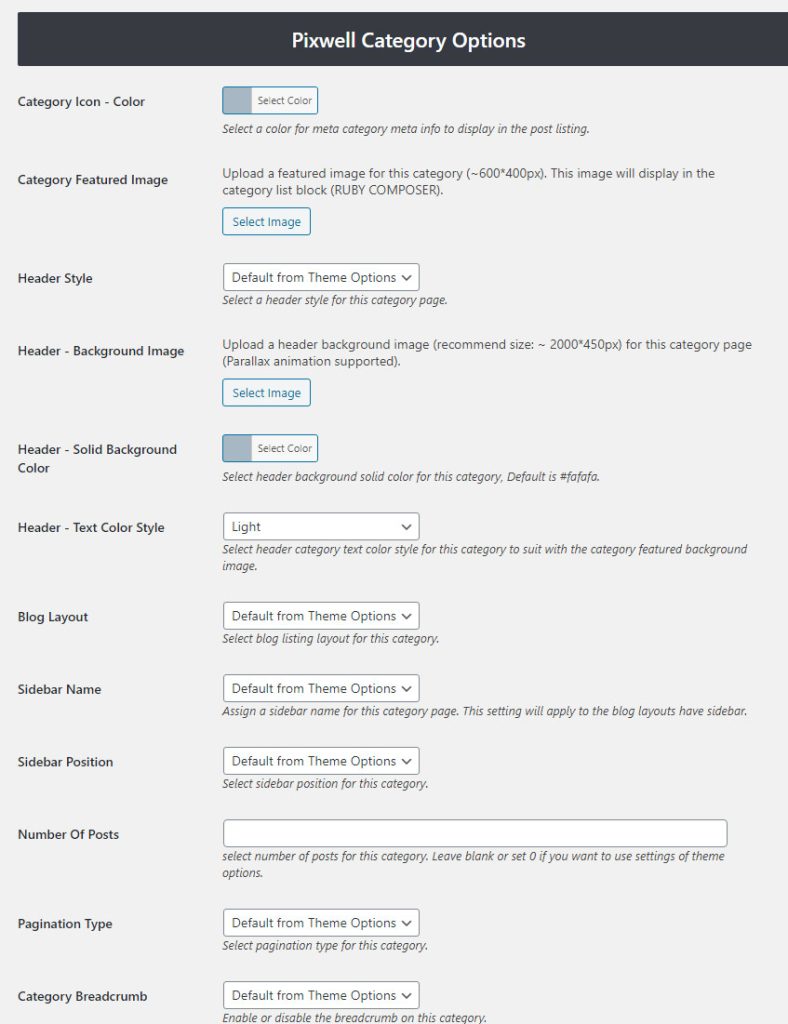Click 'Upload a header background image' text
Screen dimensions: 788x1024
pos(487,353)
